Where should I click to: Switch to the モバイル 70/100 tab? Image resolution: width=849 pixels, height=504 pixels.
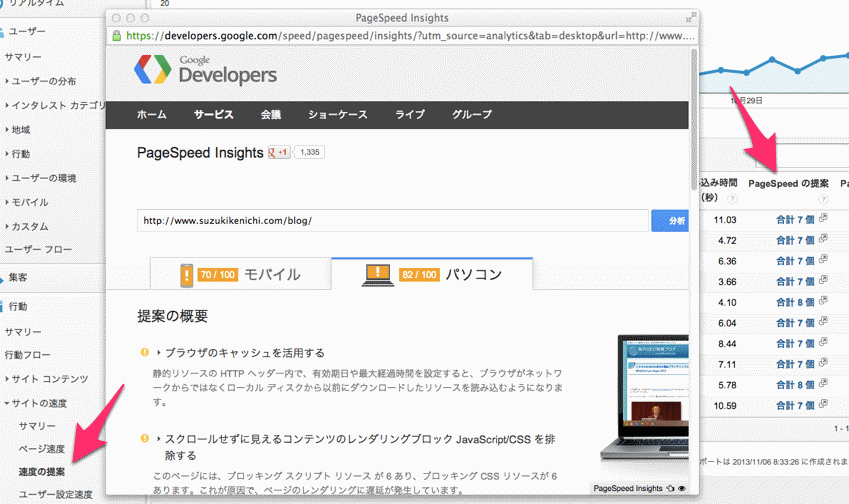point(240,274)
